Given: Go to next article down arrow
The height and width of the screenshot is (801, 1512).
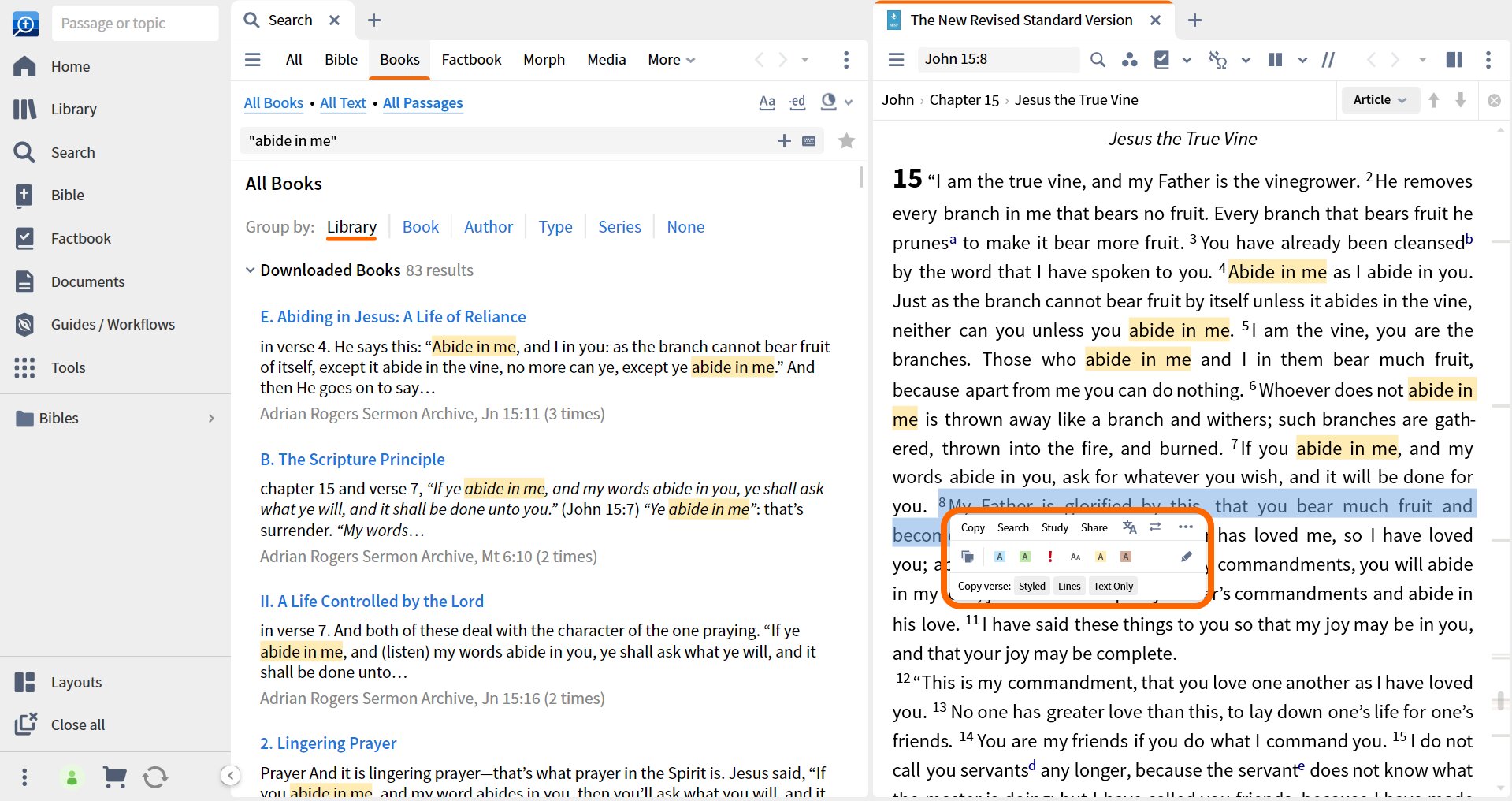Looking at the screenshot, I should coord(1461,100).
